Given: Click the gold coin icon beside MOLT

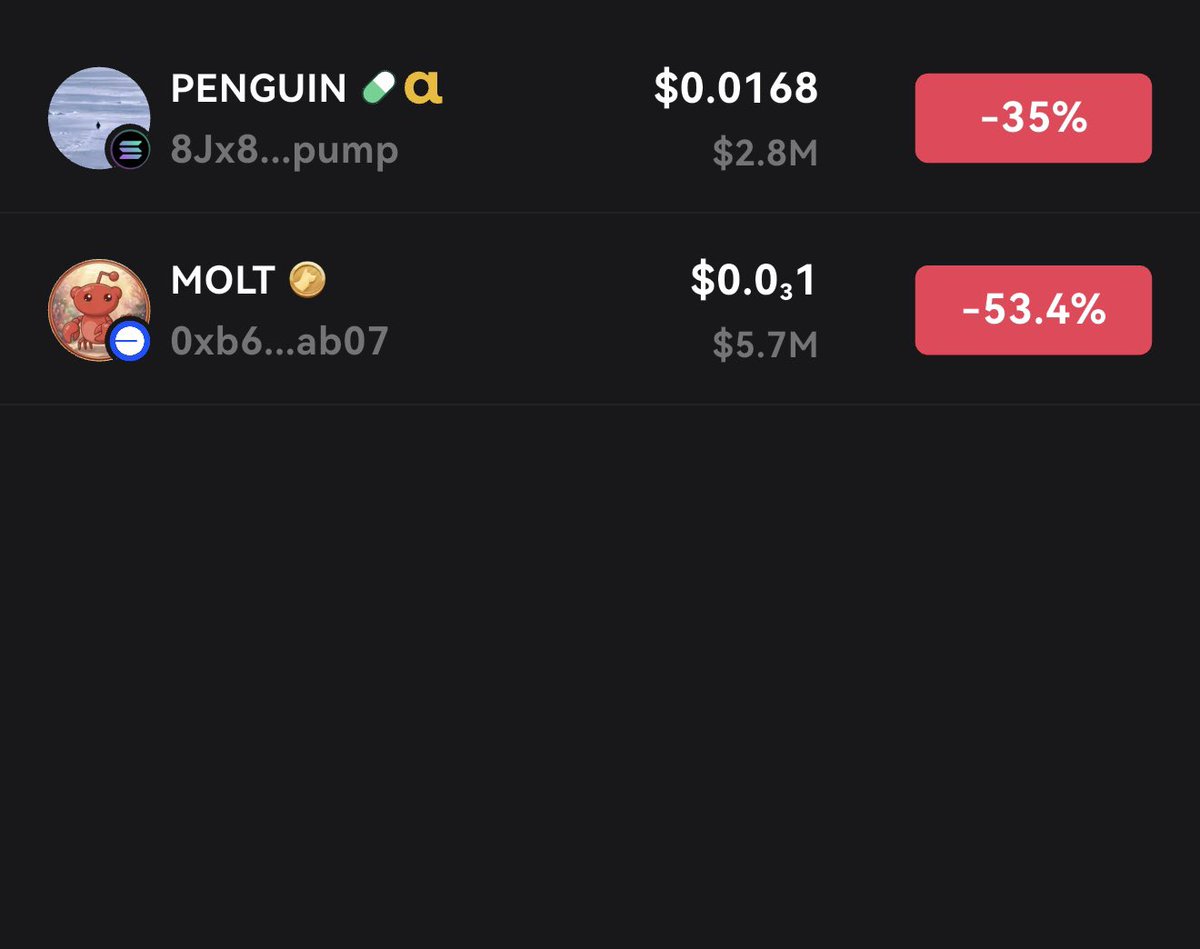Looking at the screenshot, I should click(307, 281).
